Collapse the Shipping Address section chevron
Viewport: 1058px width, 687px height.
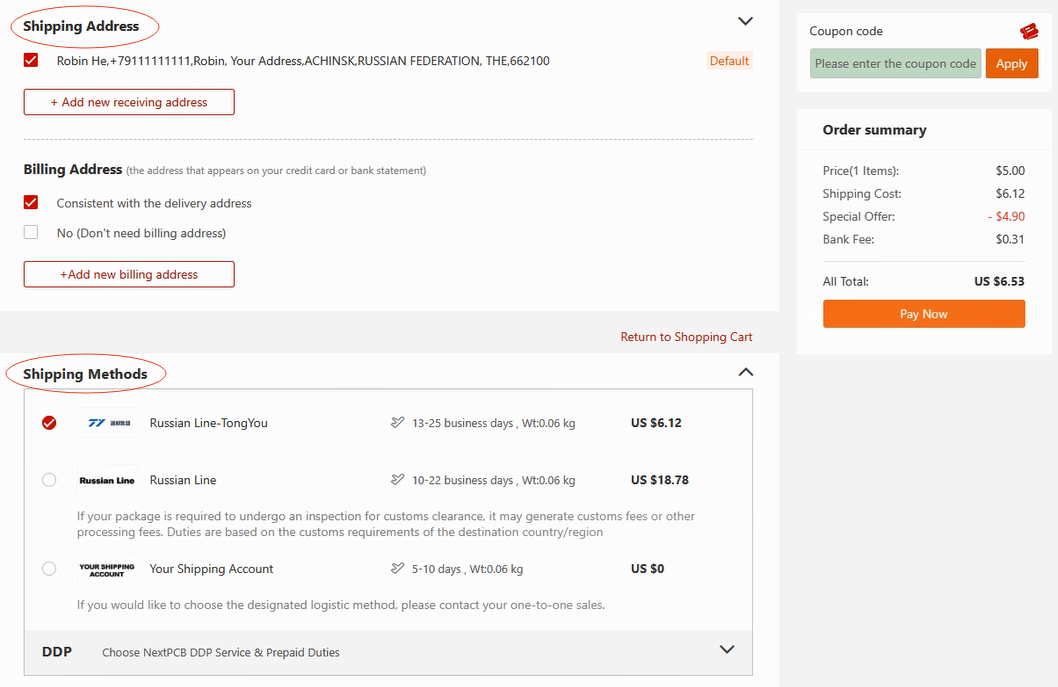tap(744, 21)
